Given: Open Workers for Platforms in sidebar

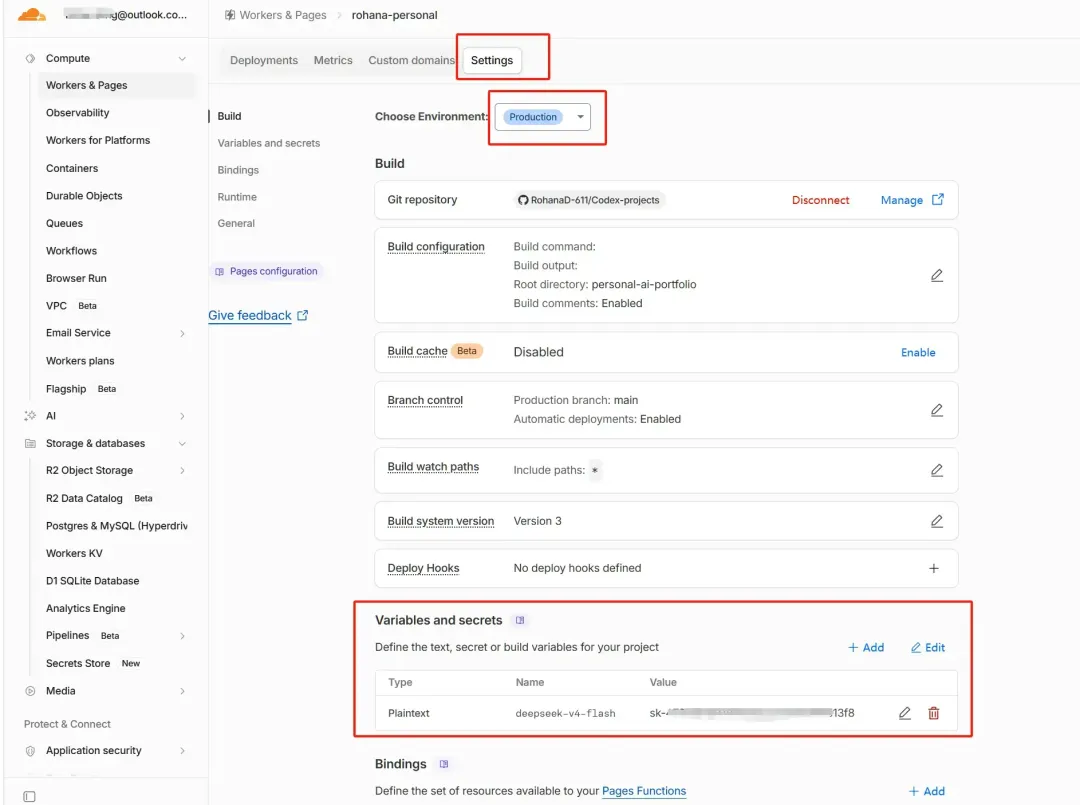Looking at the screenshot, I should coord(98,140).
